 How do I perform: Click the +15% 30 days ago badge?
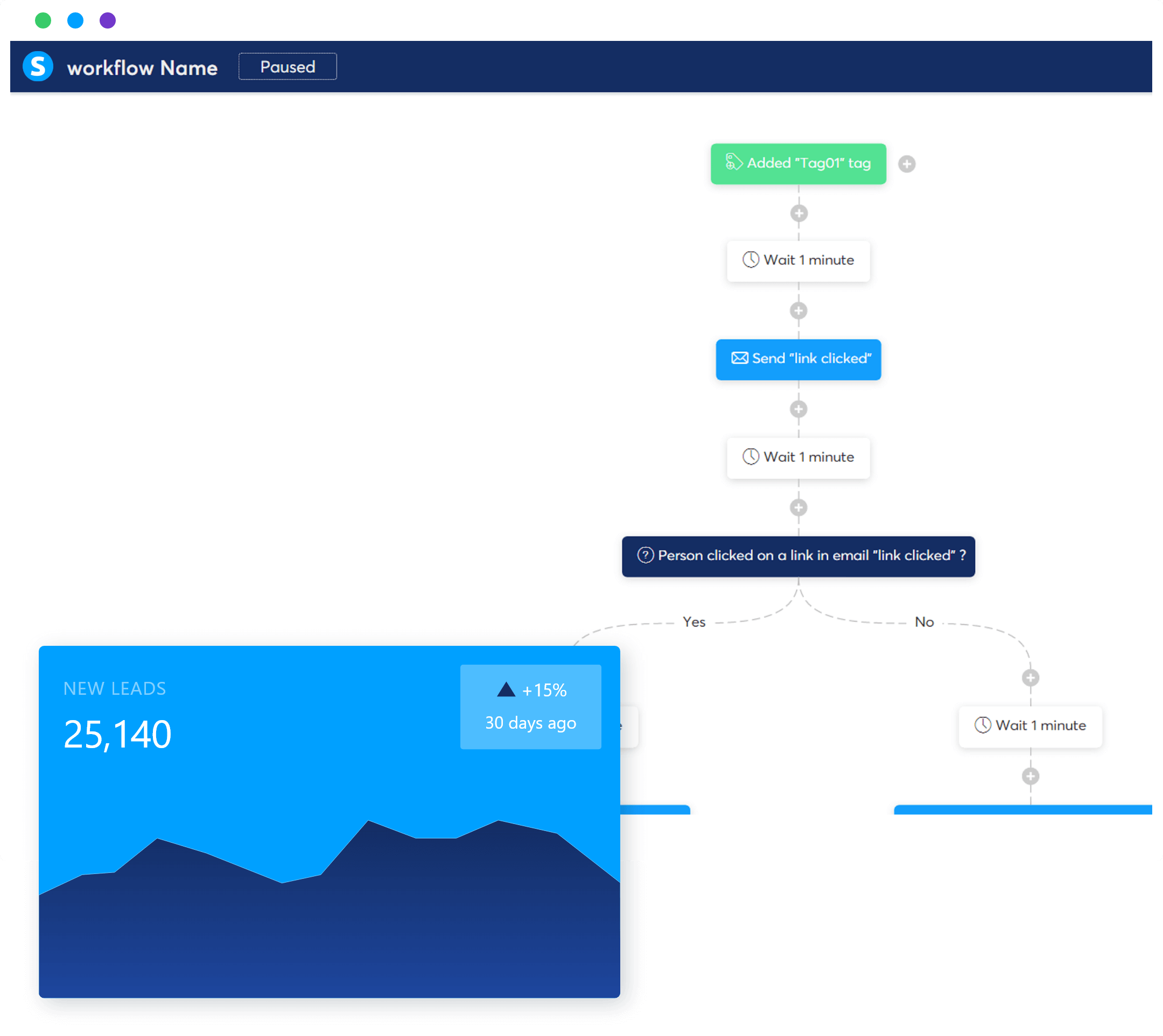530,707
